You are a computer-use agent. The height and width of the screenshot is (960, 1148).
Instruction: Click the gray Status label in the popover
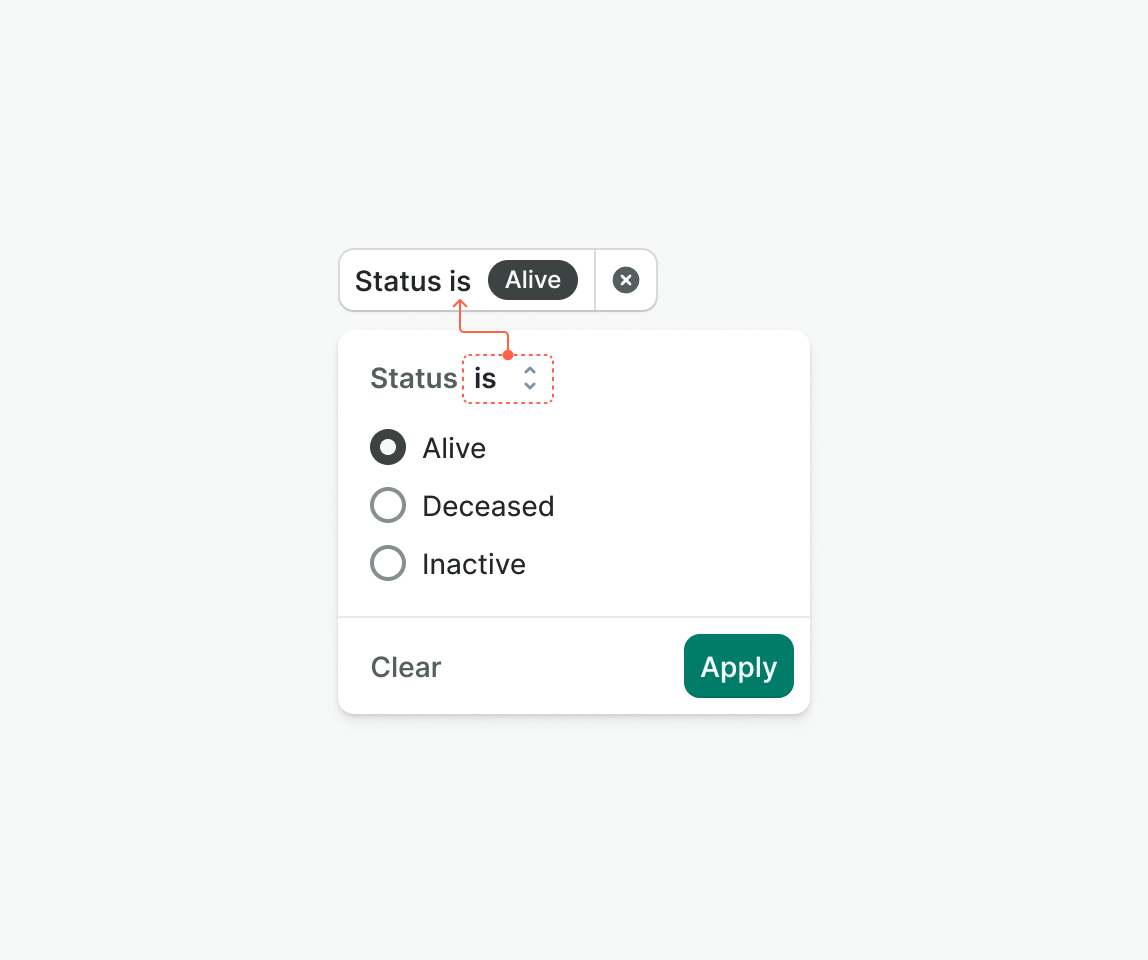413,378
